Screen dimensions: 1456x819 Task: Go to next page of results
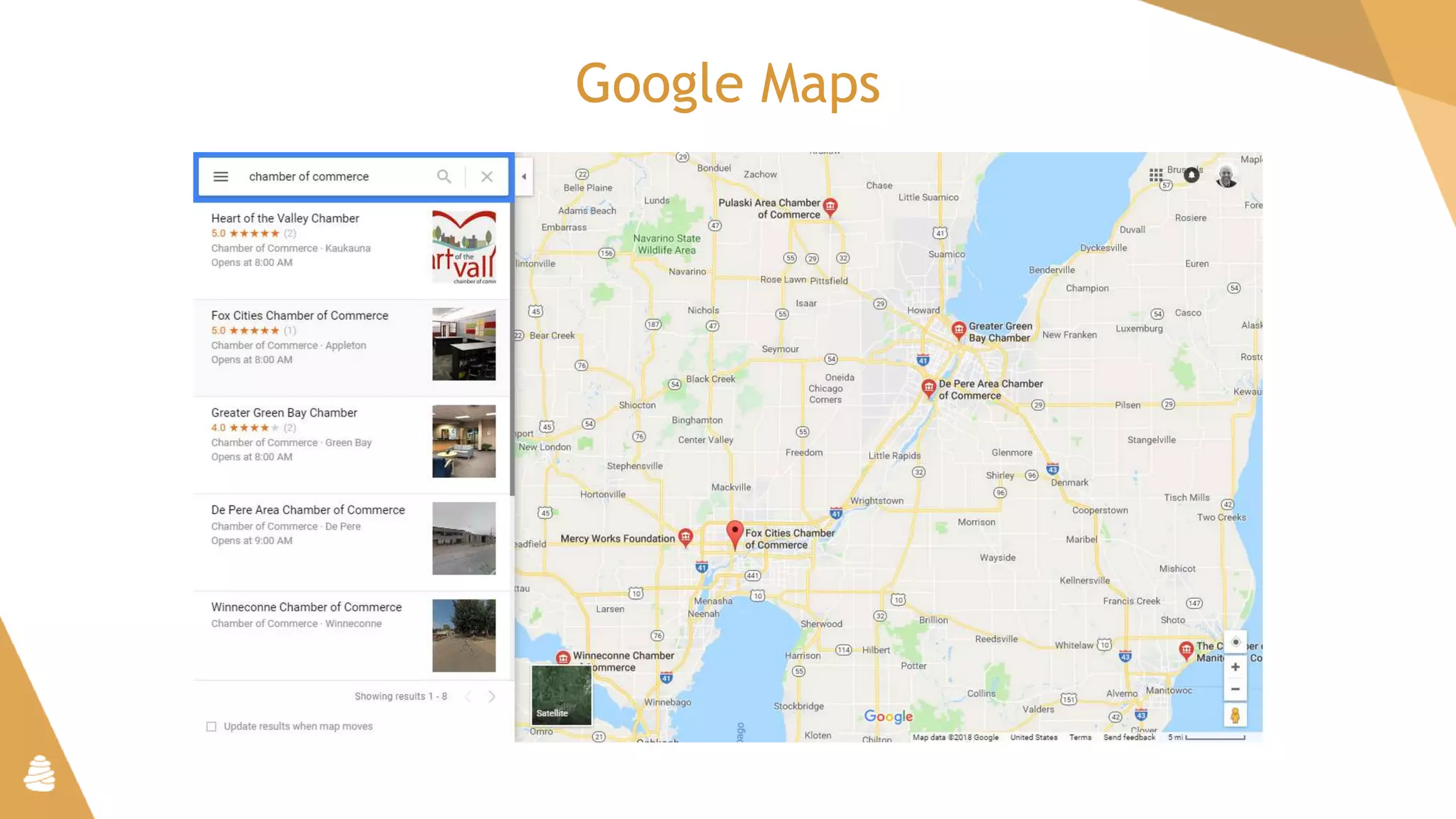pyautogui.click(x=492, y=696)
